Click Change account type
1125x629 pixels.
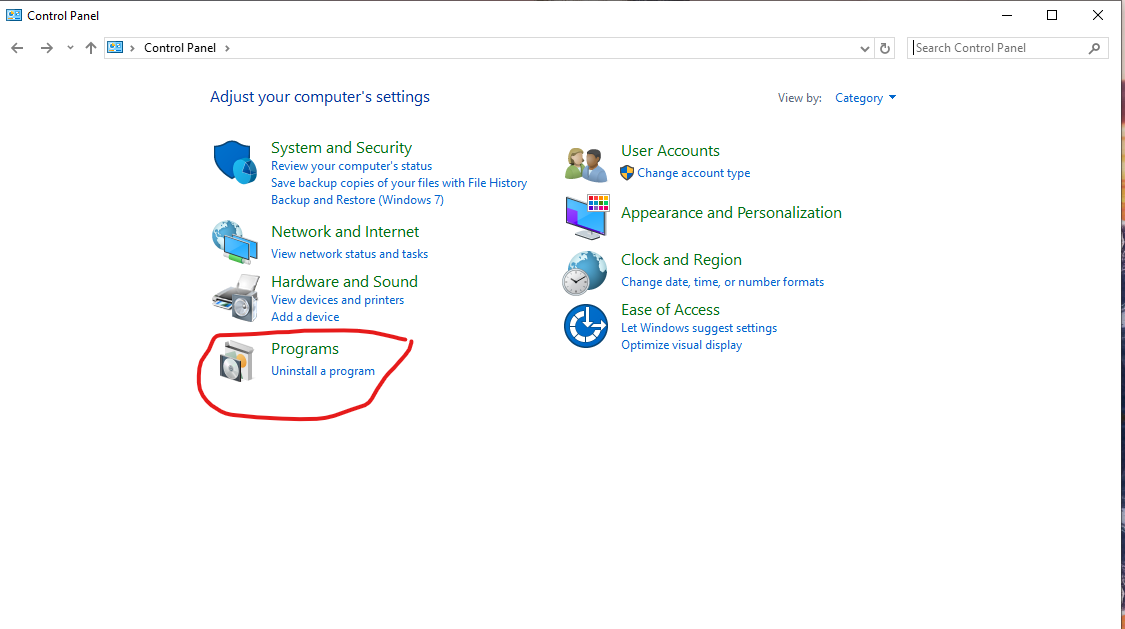[694, 173]
